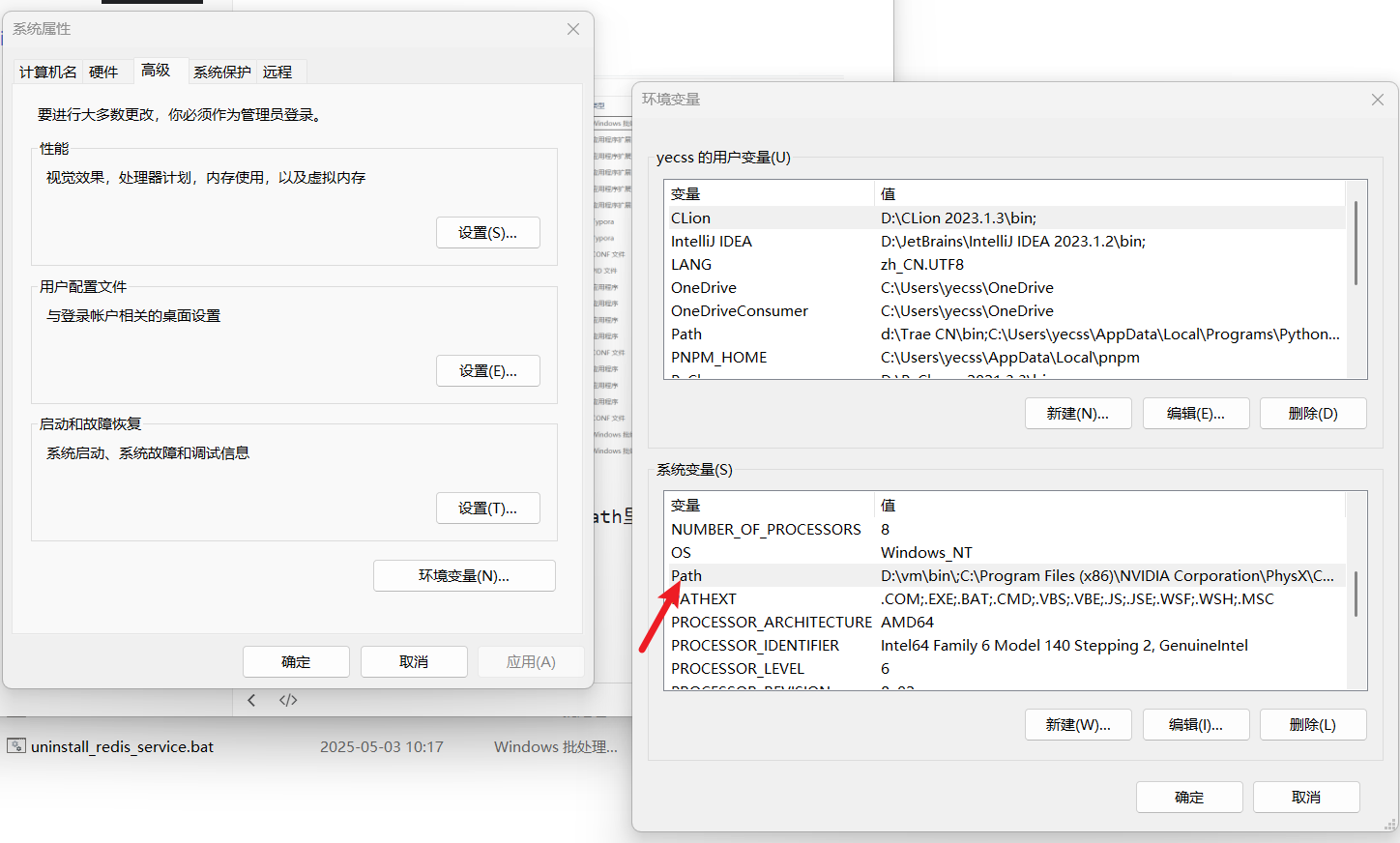Click the code brackets icon in background window

288,700
